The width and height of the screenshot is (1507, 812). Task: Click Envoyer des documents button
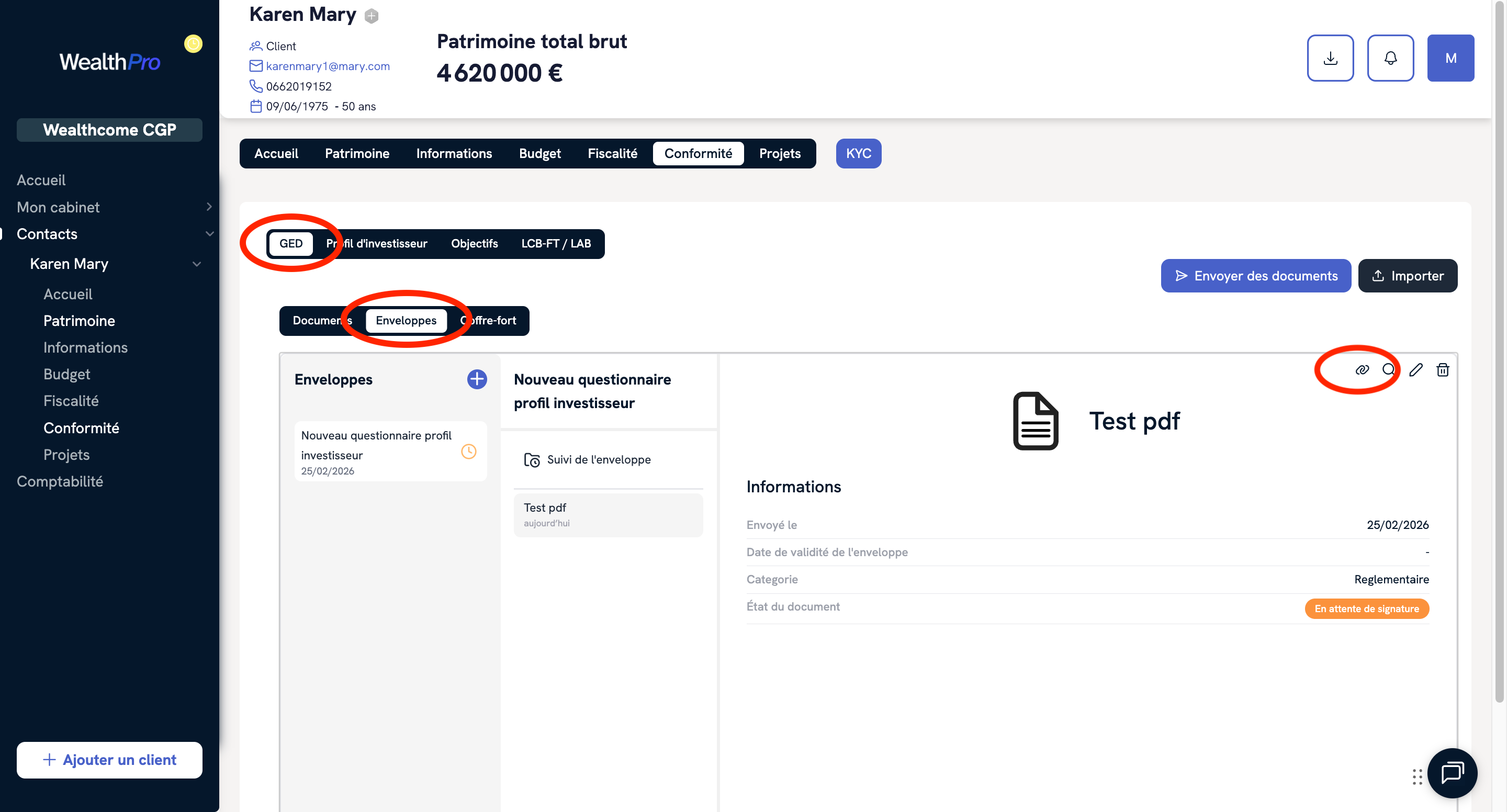coord(1255,276)
